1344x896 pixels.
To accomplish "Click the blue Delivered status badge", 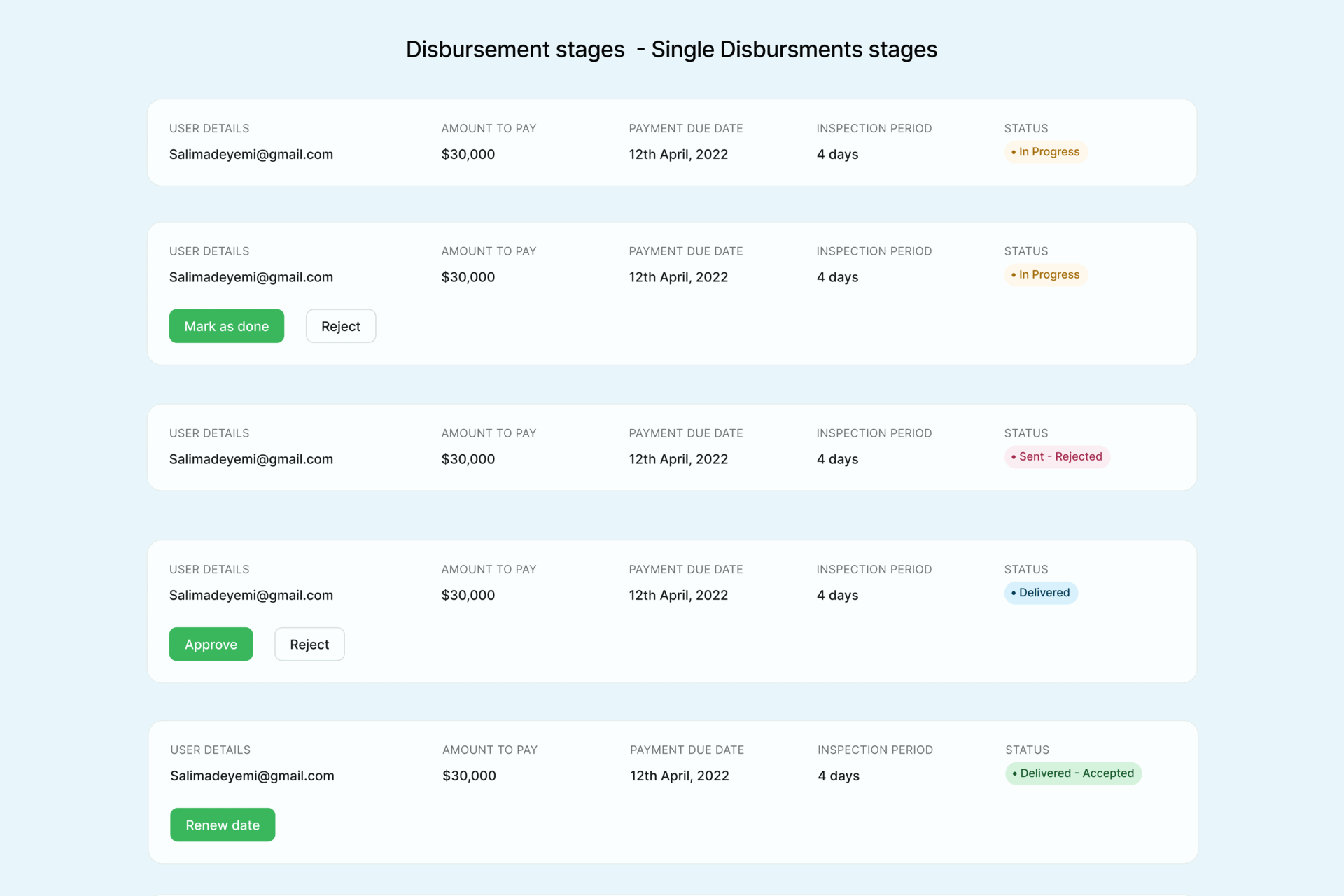I will (1040, 593).
